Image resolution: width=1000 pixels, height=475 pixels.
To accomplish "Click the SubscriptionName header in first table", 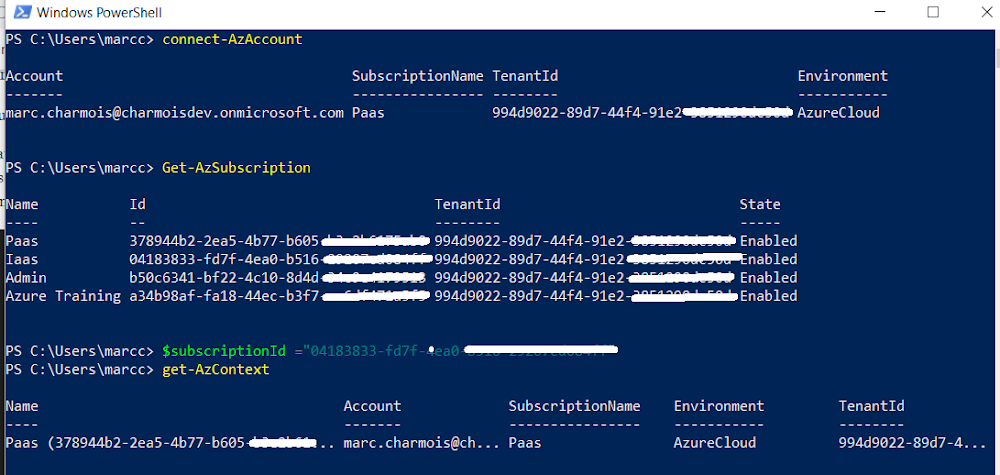I will click(418, 76).
